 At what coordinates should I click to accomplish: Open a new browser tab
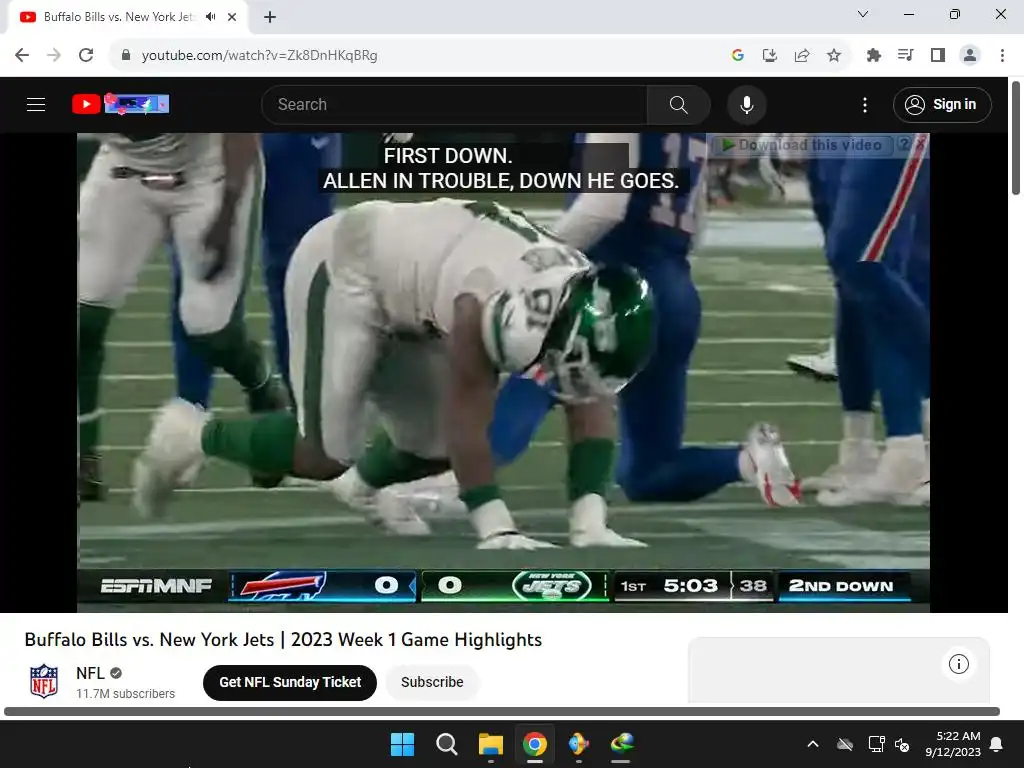(x=270, y=17)
